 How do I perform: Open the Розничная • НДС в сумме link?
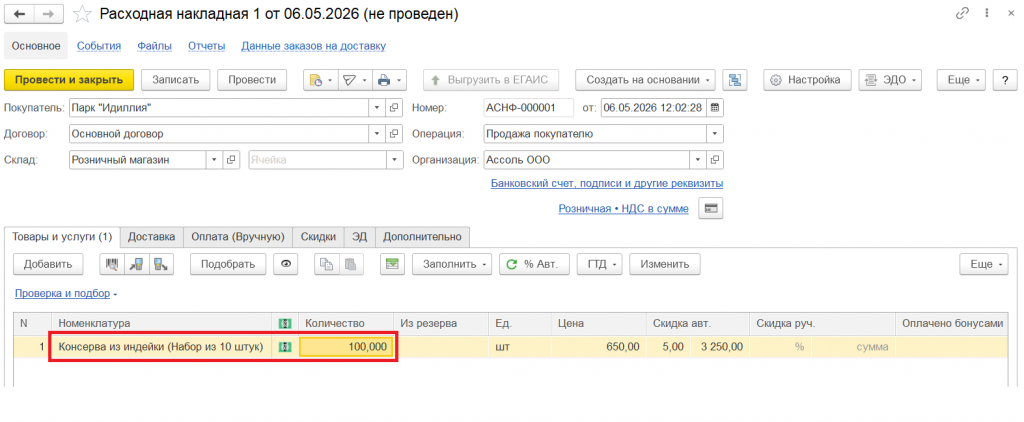click(624, 209)
